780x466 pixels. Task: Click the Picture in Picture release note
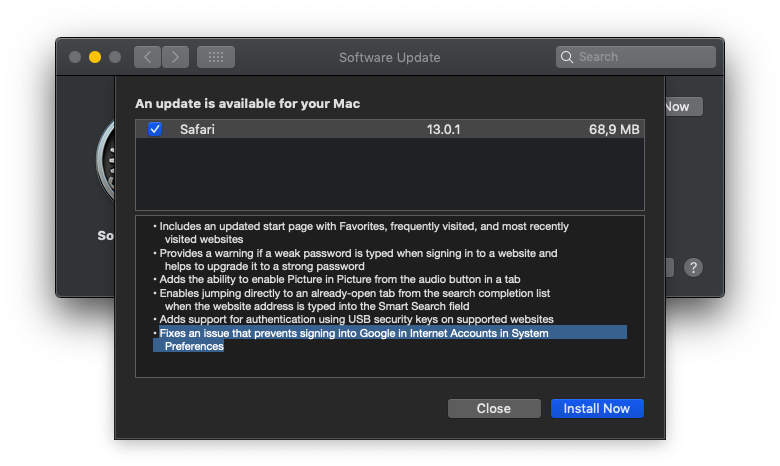tap(340, 280)
